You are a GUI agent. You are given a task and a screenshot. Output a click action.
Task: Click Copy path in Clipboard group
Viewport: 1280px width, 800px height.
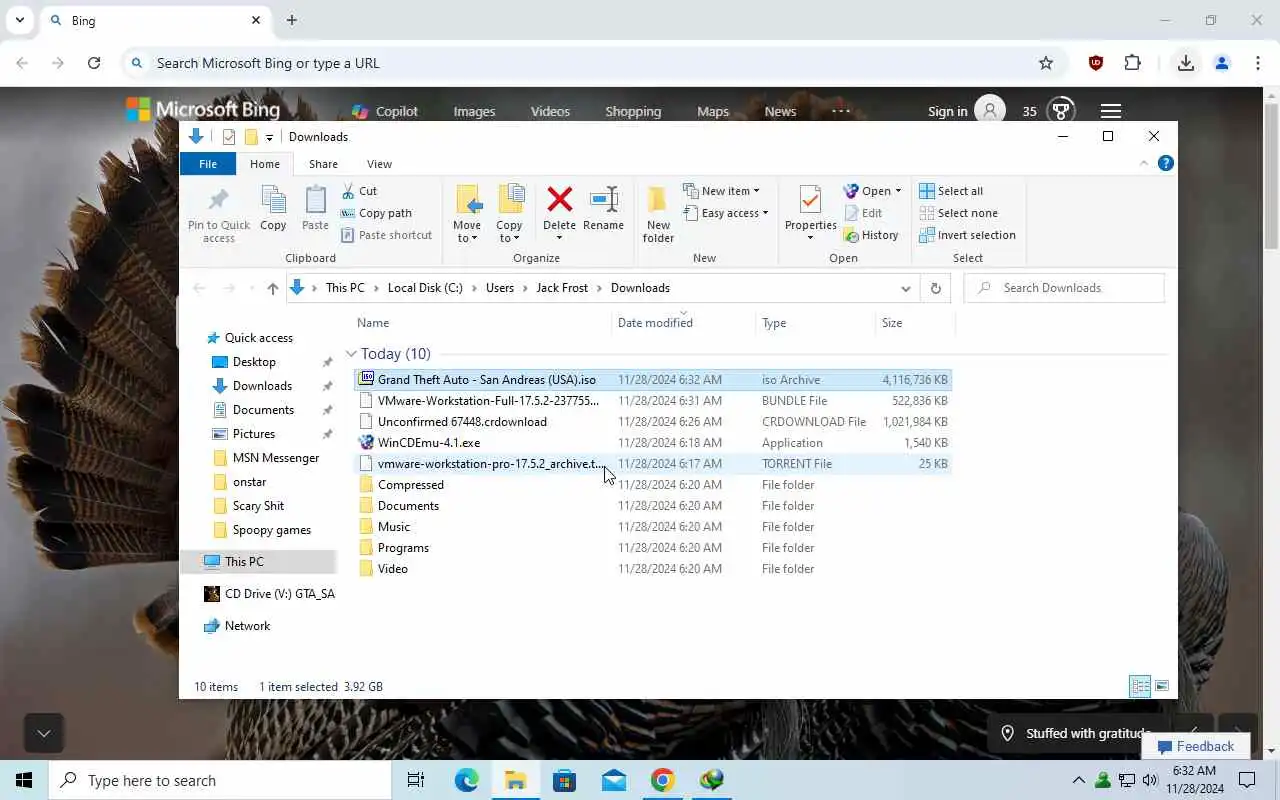(x=376, y=213)
